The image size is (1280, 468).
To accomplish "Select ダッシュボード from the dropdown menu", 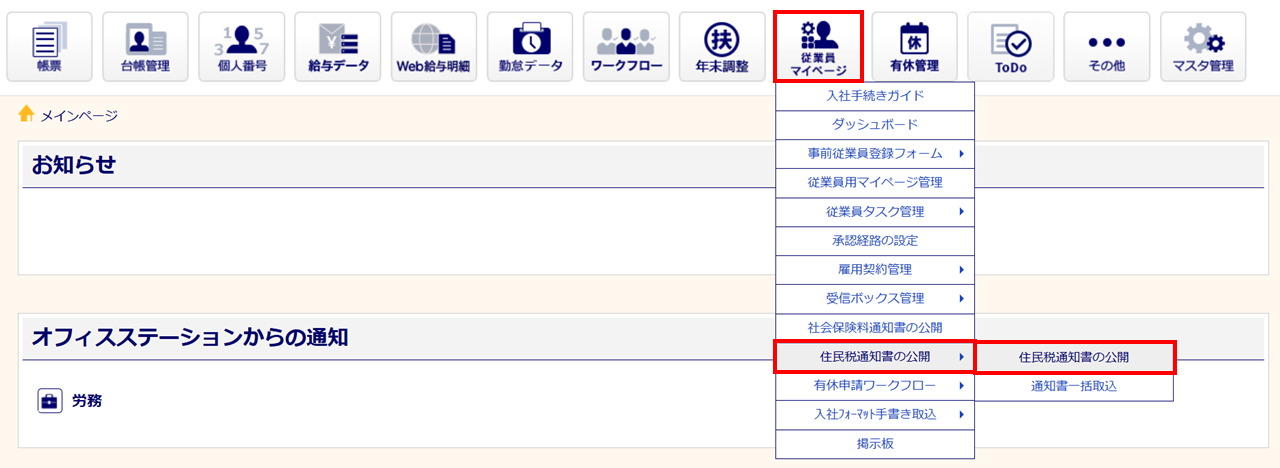I will pyautogui.click(x=875, y=125).
